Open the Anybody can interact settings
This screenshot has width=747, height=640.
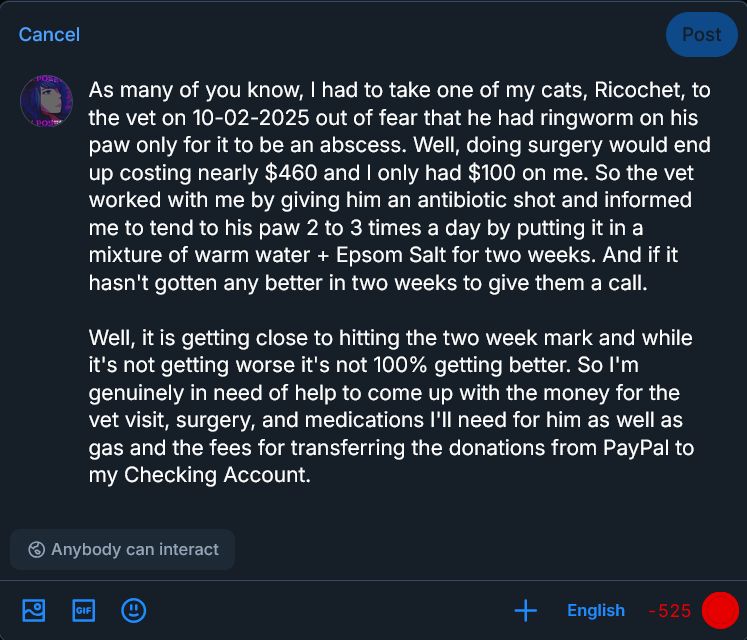(122, 549)
